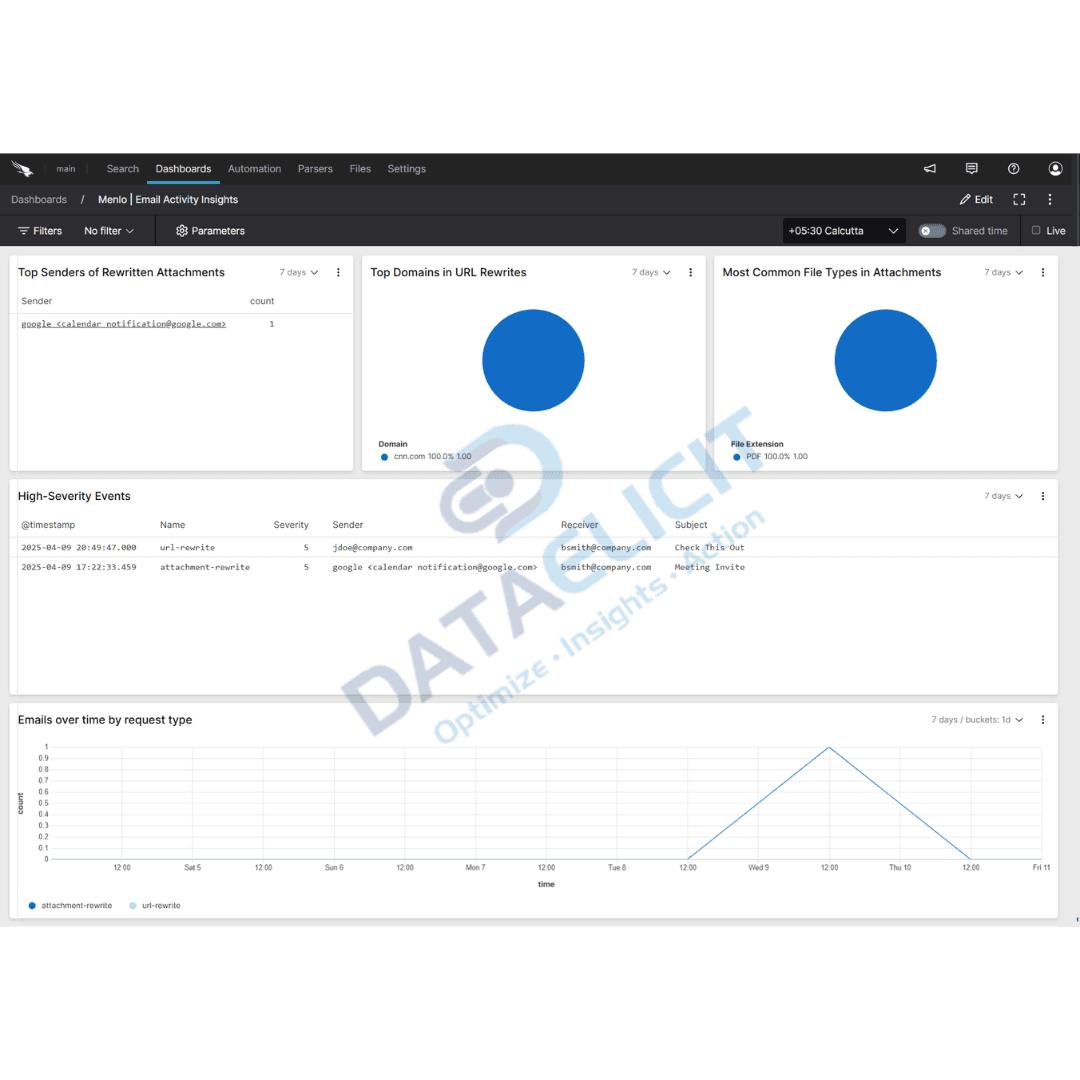Viewport: 1080px width, 1080px height.
Task: Open the feedback comment icon
Action: click(971, 168)
